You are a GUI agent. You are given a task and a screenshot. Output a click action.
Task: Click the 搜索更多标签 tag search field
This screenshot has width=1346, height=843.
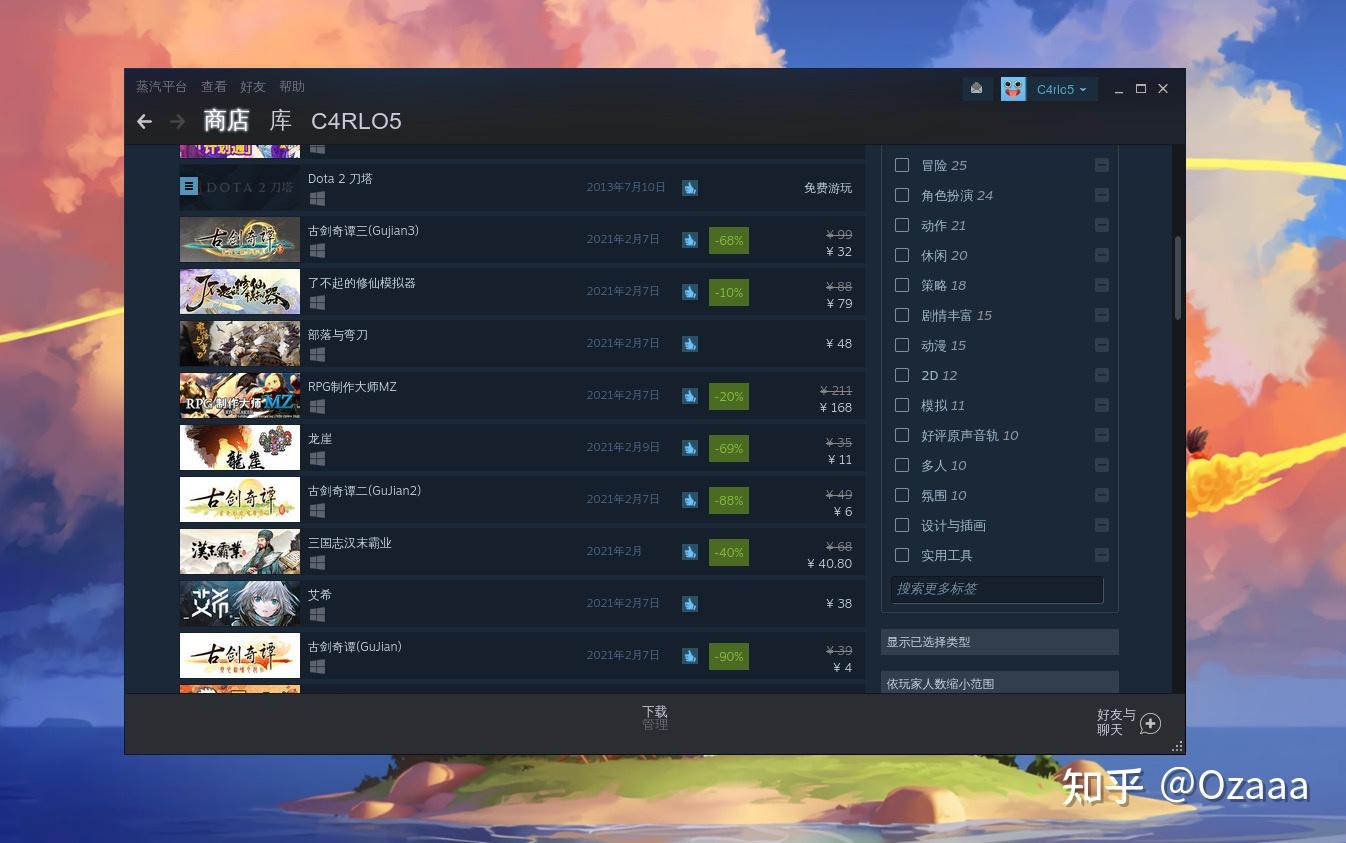997,589
